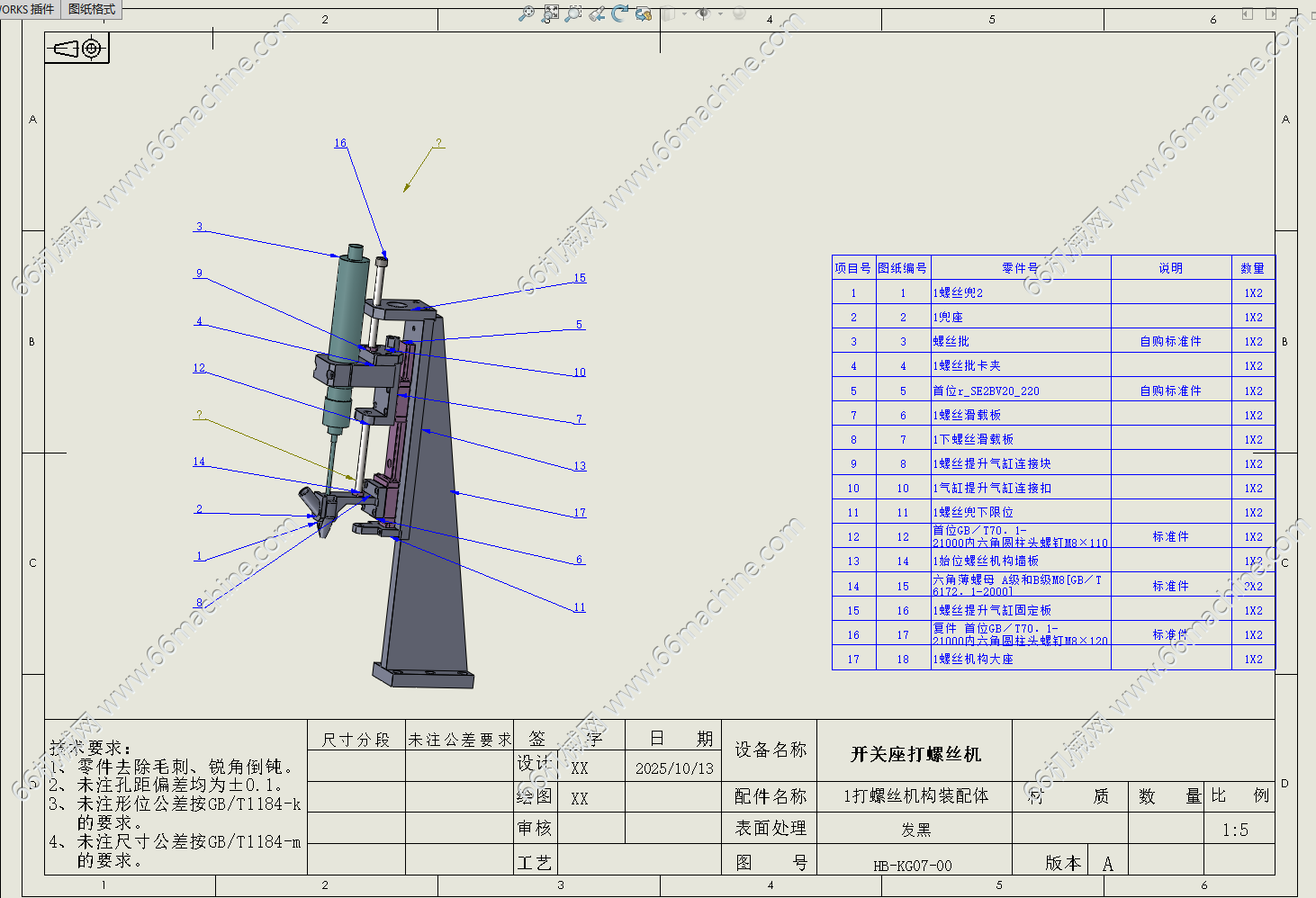
Task: Expand the Display Style dropdown arrow
Action: [684, 13]
